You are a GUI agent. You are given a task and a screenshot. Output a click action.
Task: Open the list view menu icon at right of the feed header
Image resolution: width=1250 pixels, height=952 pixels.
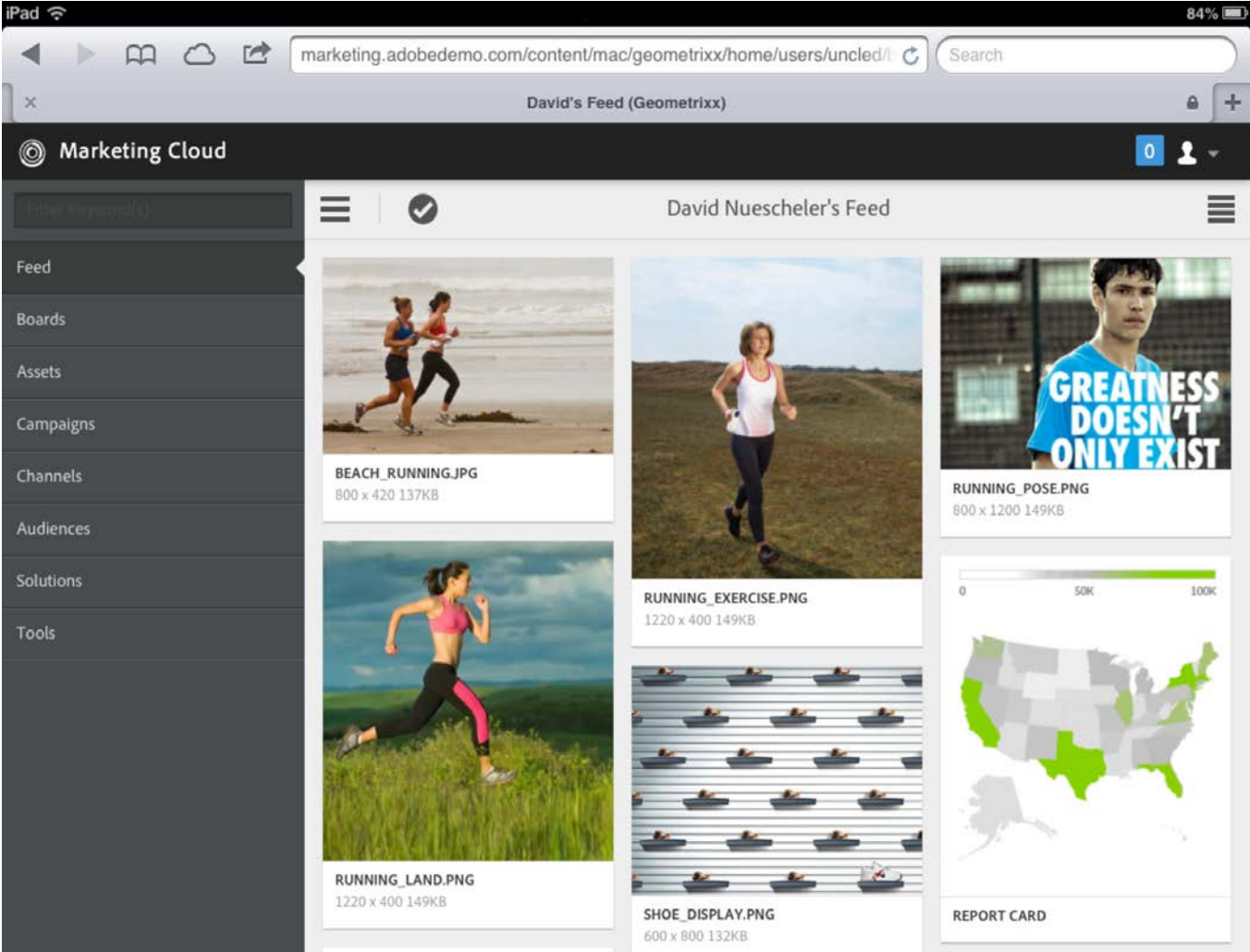coord(1220,209)
